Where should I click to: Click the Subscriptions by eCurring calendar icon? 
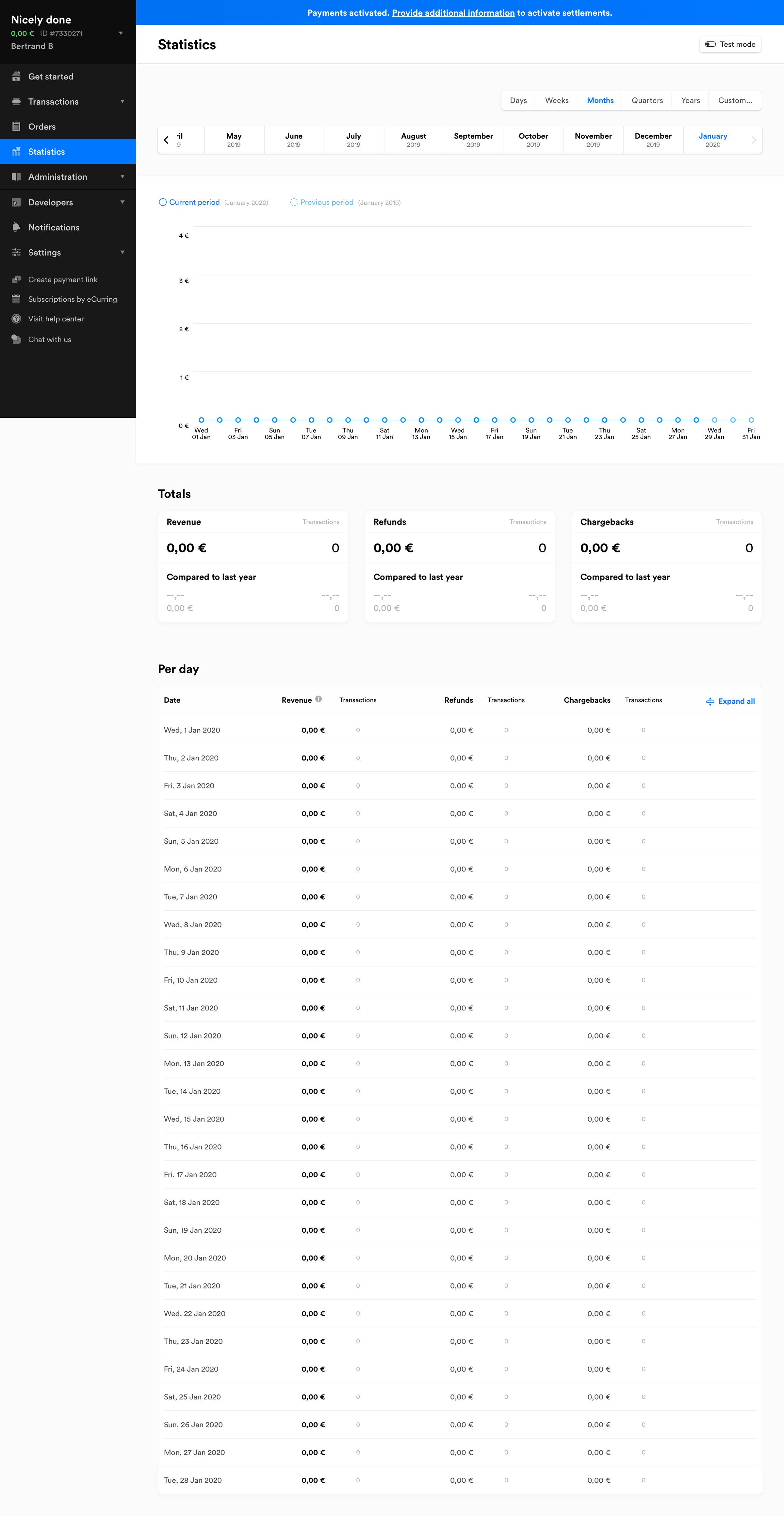pos(16,299)
